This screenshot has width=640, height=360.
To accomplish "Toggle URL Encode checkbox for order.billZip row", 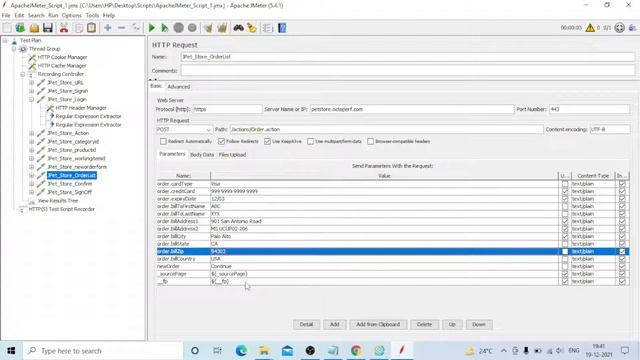I will click(565, 251).
